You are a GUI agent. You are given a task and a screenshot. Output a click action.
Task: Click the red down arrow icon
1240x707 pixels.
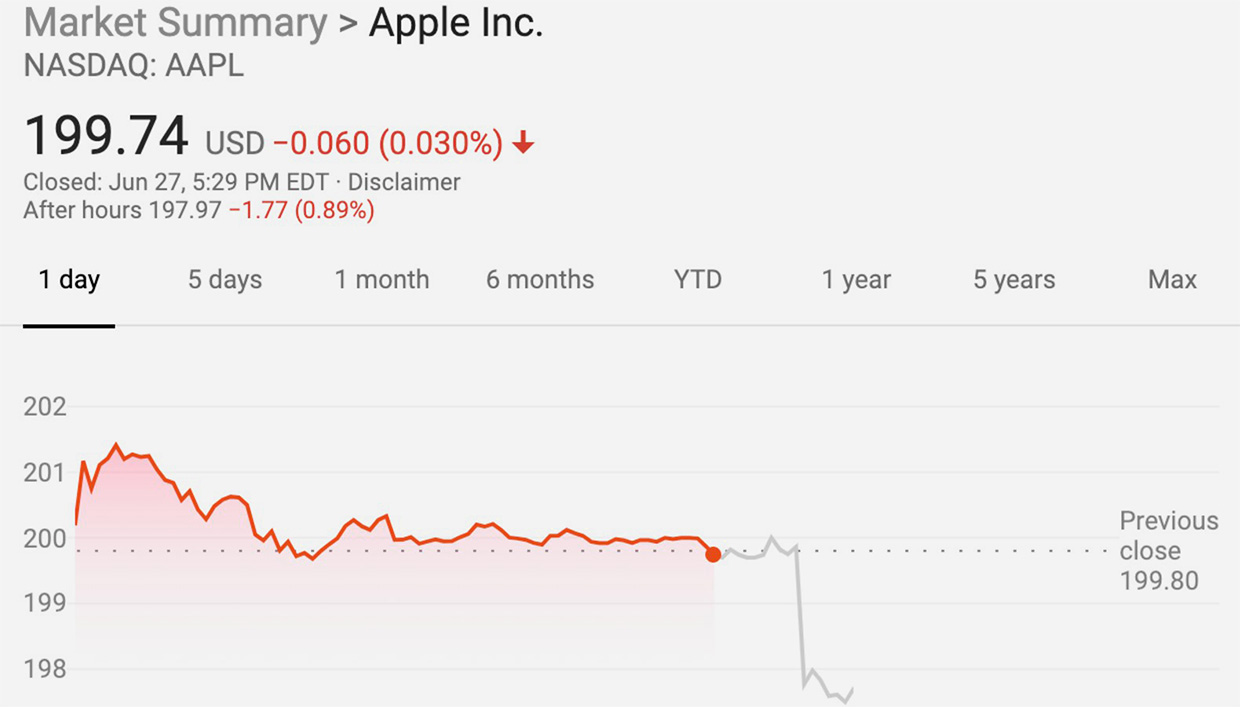click(x=523, y=145)
